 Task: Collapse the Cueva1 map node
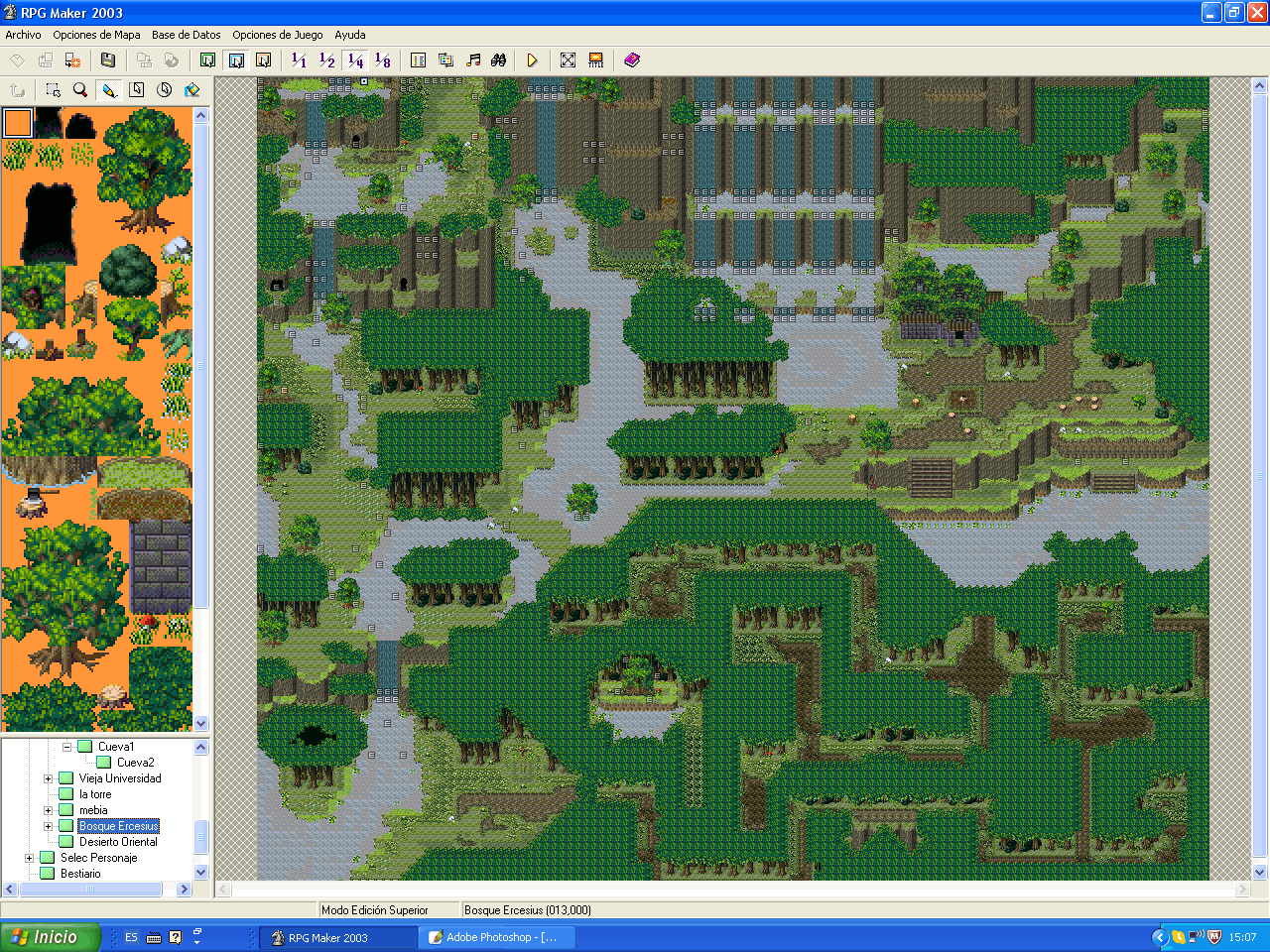(67, 747)
